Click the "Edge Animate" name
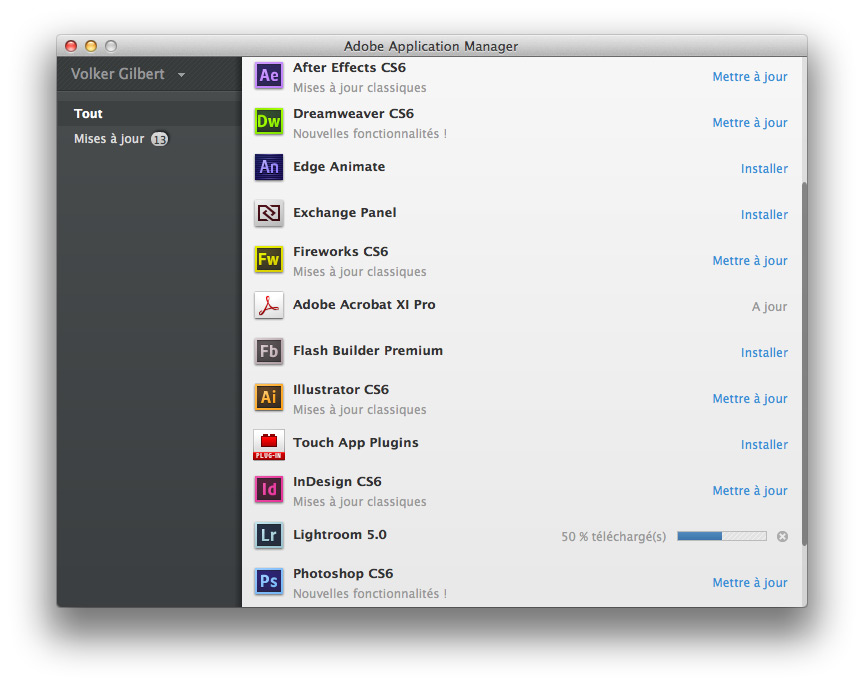 (339, 166)
